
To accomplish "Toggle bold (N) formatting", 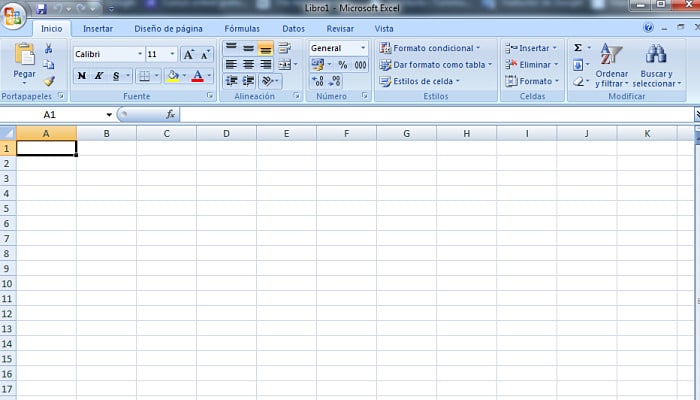I will point(82,76).
